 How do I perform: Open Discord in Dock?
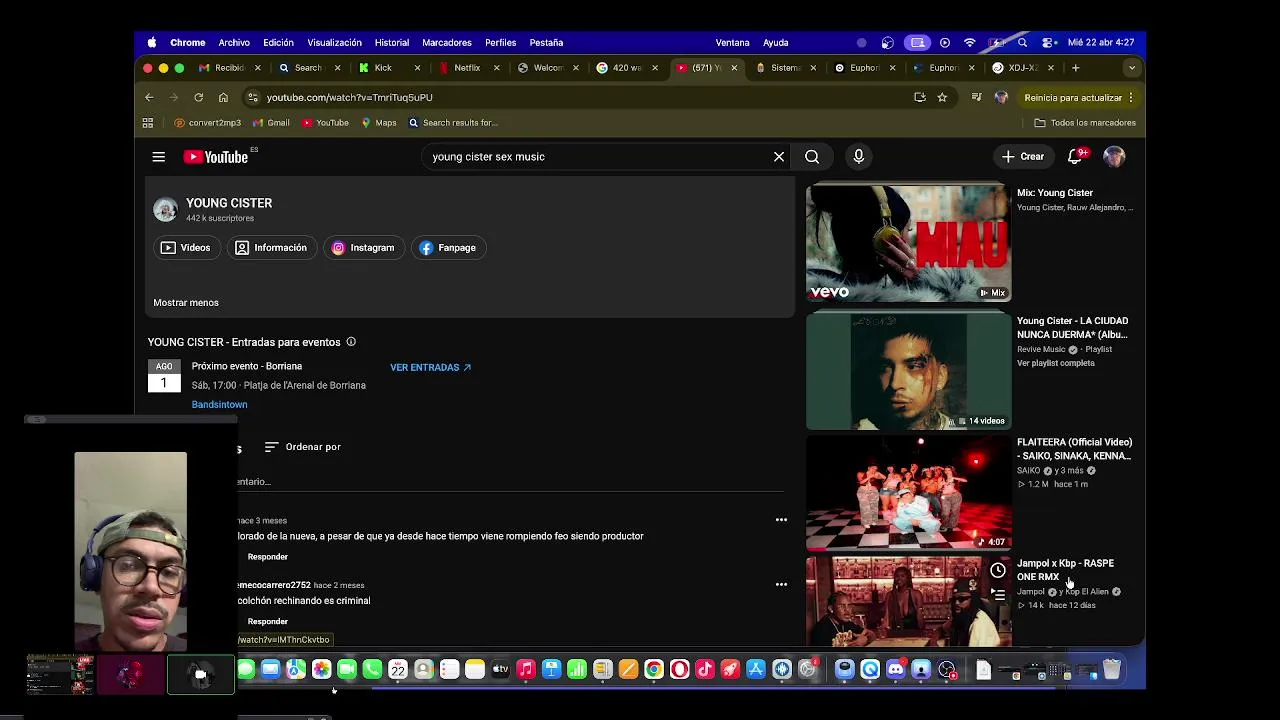click(x=896, y=670)
